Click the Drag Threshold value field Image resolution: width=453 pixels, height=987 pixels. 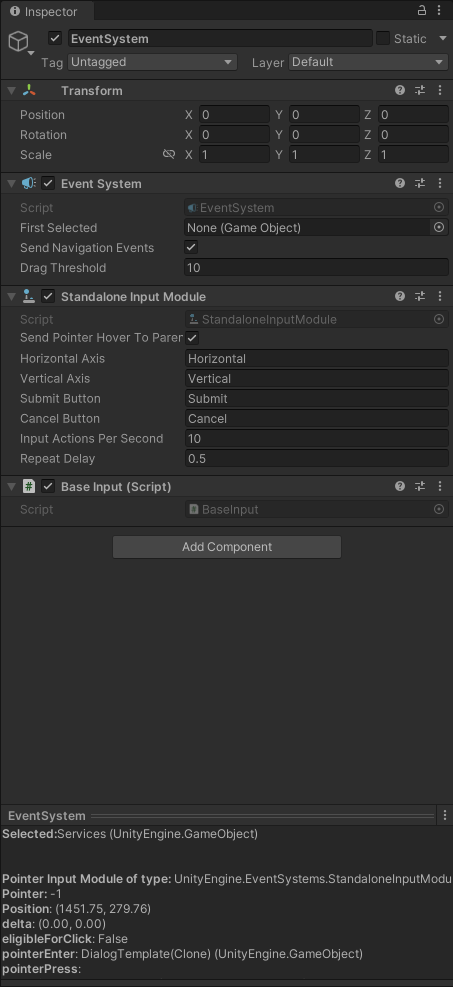click(x=316, y=268)
